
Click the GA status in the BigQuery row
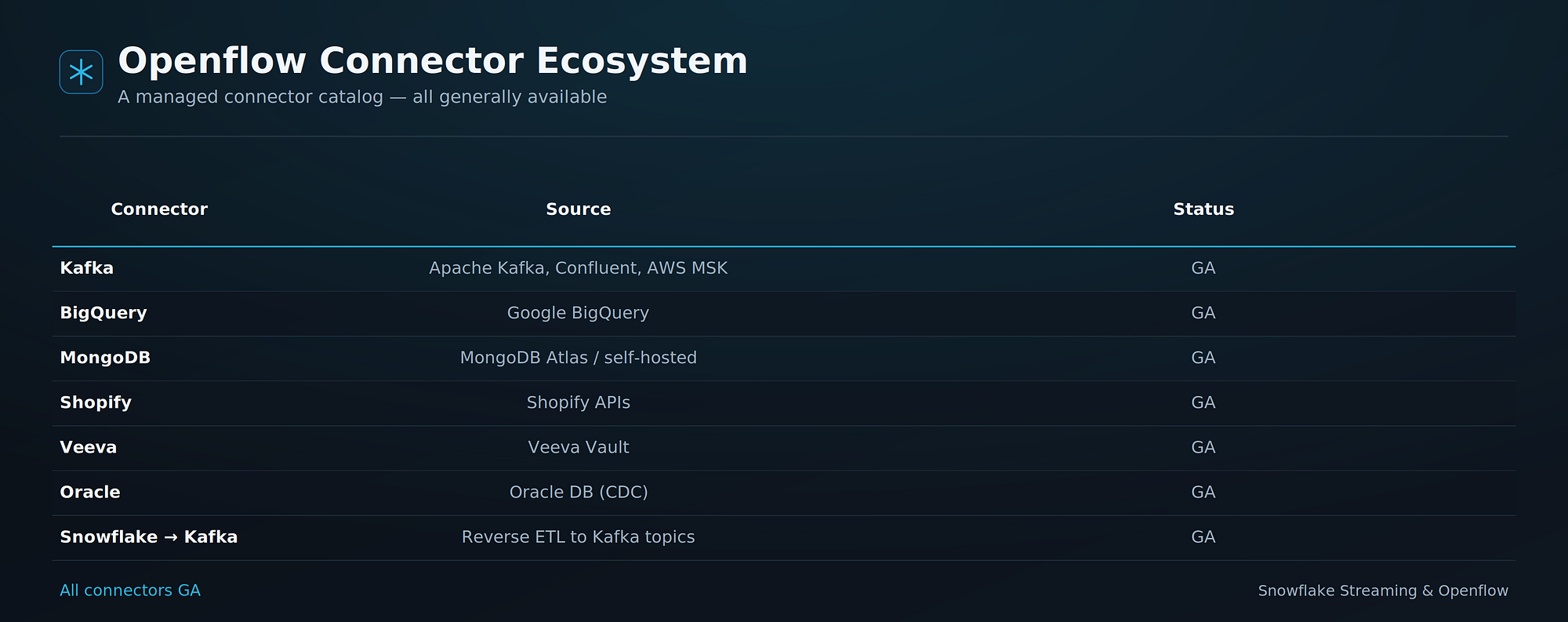(x=1203, y=313)
